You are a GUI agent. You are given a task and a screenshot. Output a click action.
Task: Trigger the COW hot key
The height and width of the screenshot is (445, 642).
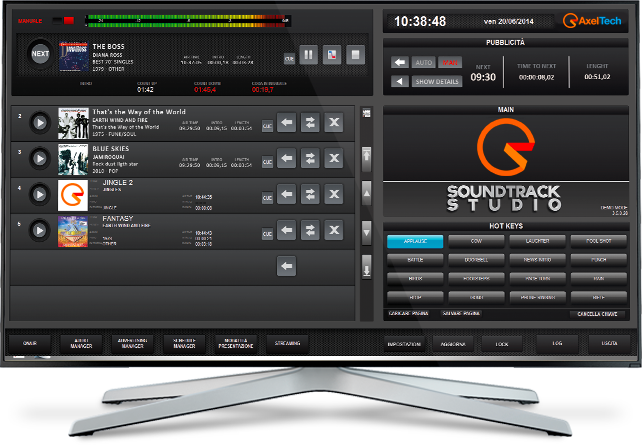(x=476, y=241)
